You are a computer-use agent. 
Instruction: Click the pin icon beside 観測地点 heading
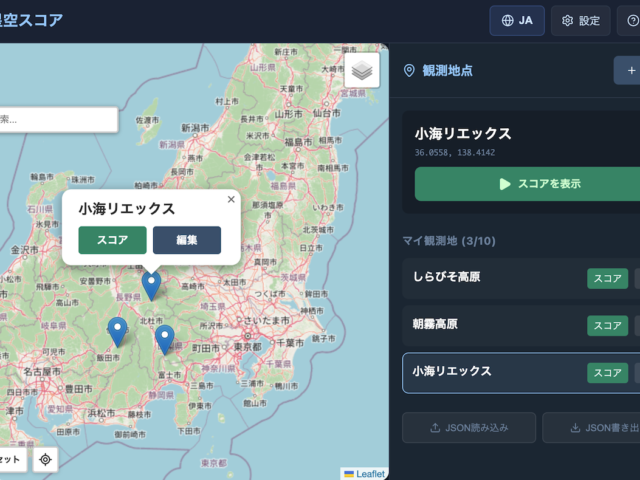click(408, 70)
